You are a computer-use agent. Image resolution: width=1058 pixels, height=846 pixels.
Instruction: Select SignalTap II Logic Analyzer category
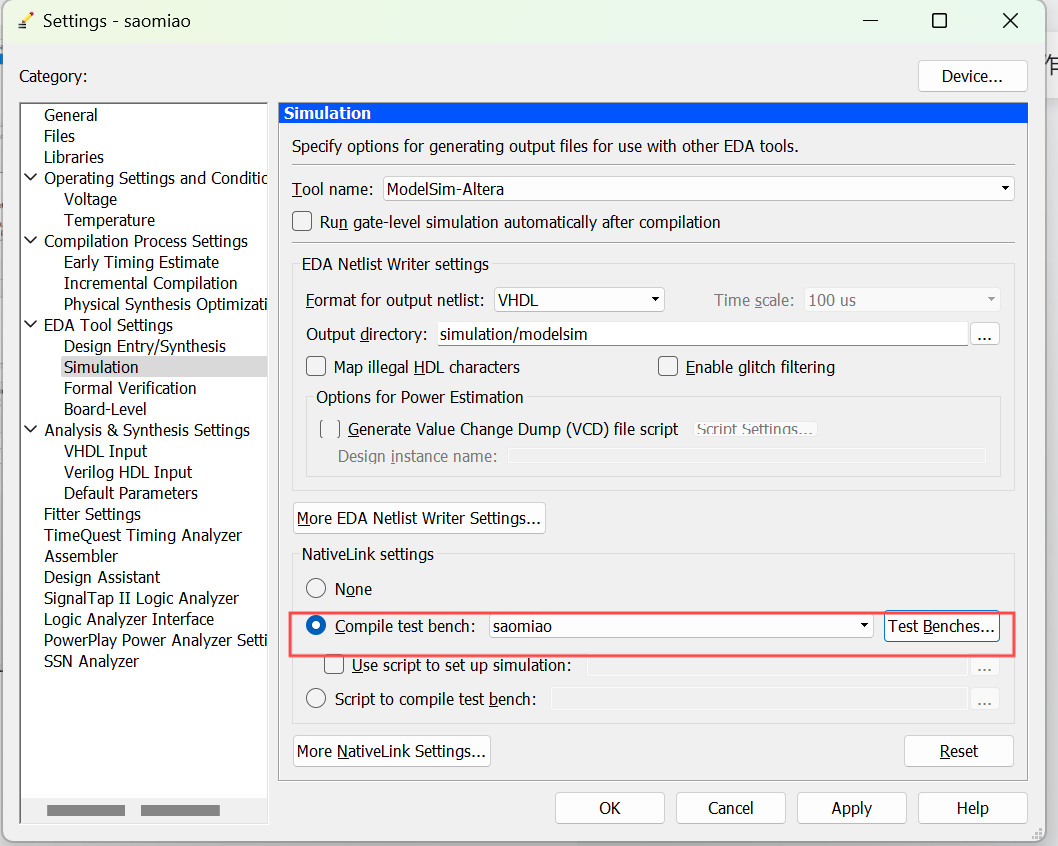141,598
